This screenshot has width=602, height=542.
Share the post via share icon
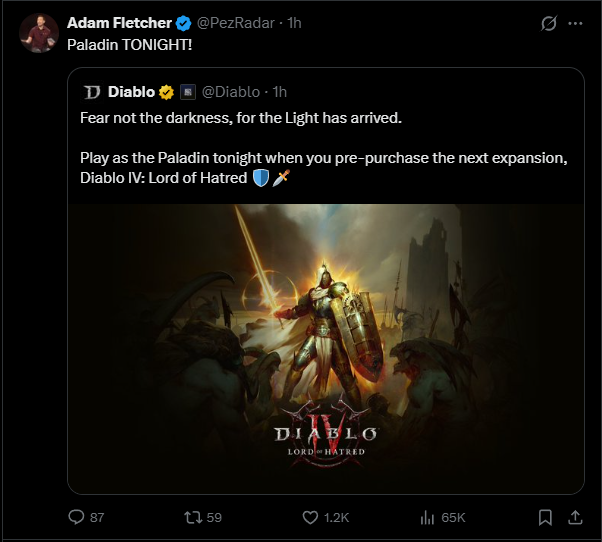click(575, 517)
